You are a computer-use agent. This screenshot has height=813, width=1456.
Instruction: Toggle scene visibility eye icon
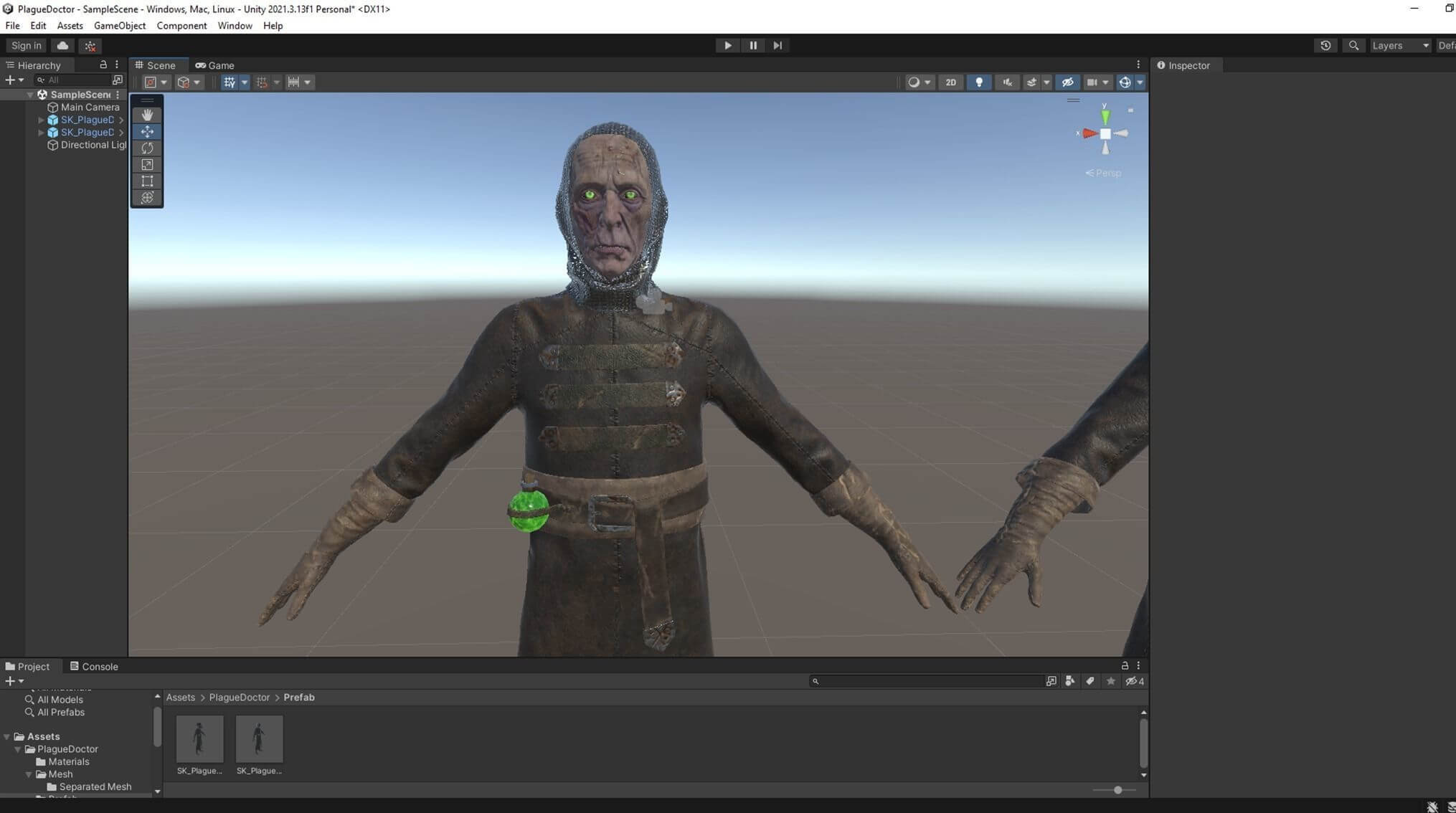pyautogui.click(x=1067, y=82)
